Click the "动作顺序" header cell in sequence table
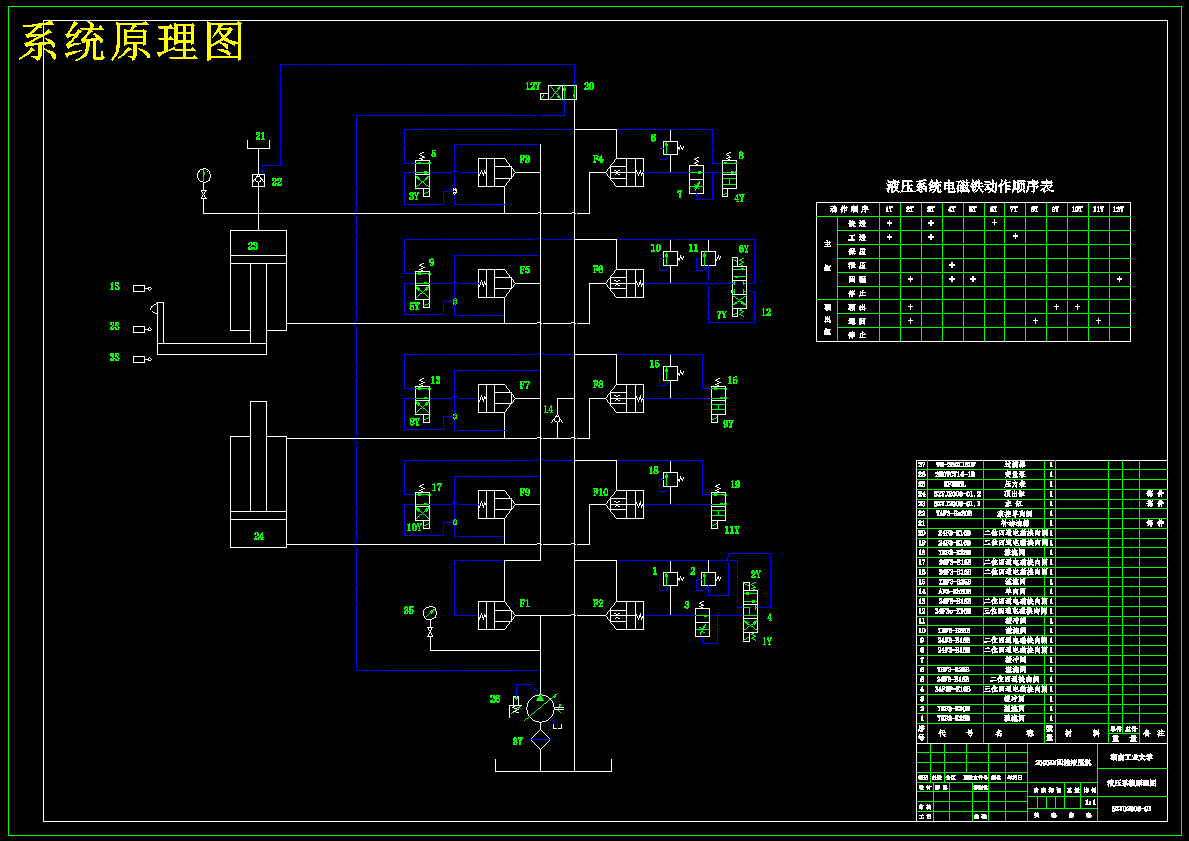Screen dimensions: 1189x841 (x=847, y=209)
